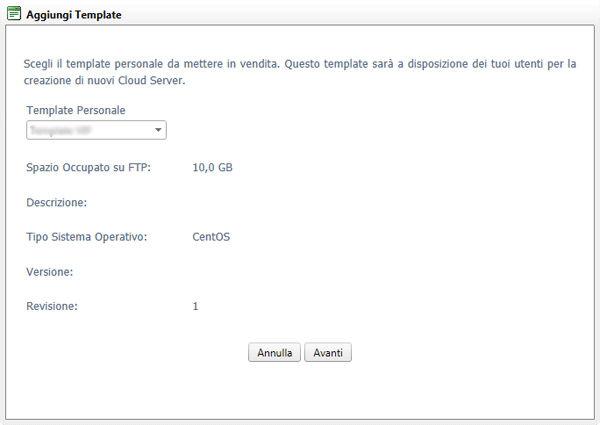Click the Aggiungi Template title text
This screenshot has width=600, height=425.
pos(74,15)
